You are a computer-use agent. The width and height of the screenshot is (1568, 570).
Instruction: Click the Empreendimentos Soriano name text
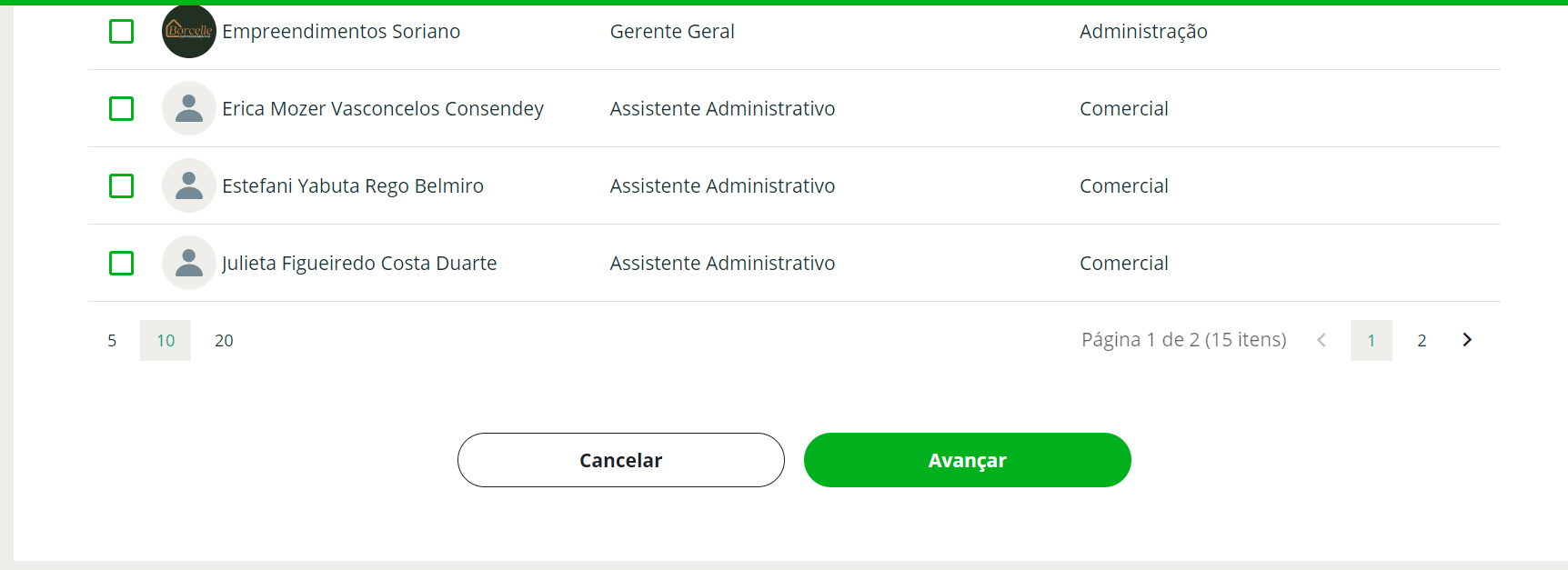(x=341, y=32)
